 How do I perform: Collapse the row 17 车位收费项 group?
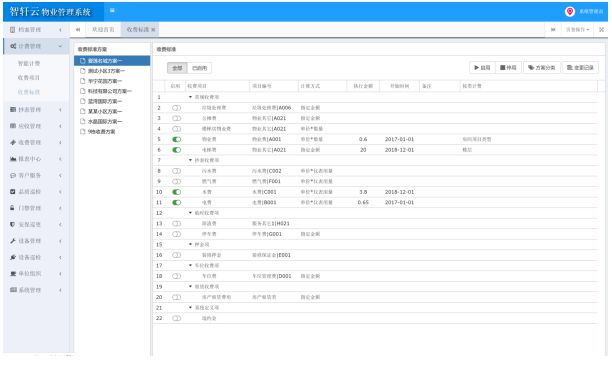tap(190, 266)
